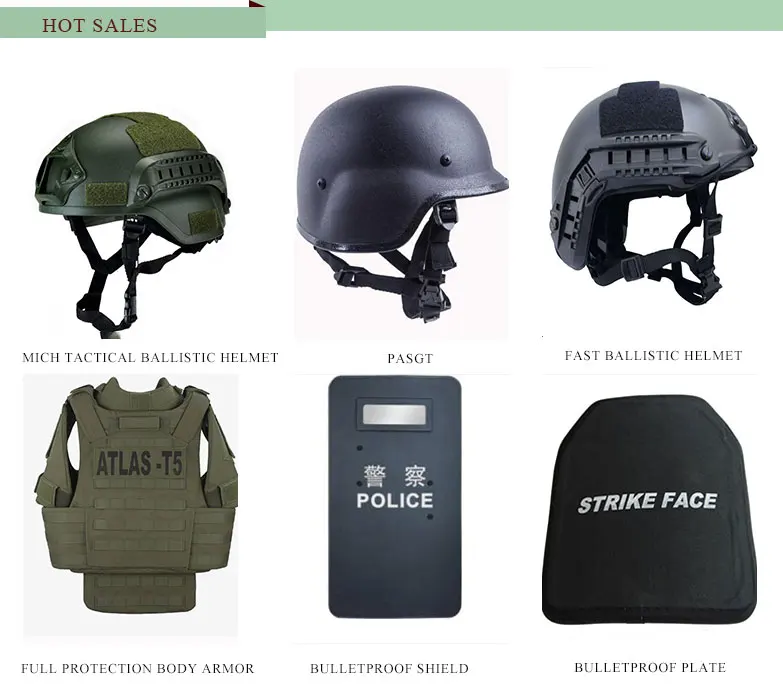The height and width of the screenshot is (695, 783).
Task: Click the green banner bar beside HOT SALES
Action: click(524, 15)
